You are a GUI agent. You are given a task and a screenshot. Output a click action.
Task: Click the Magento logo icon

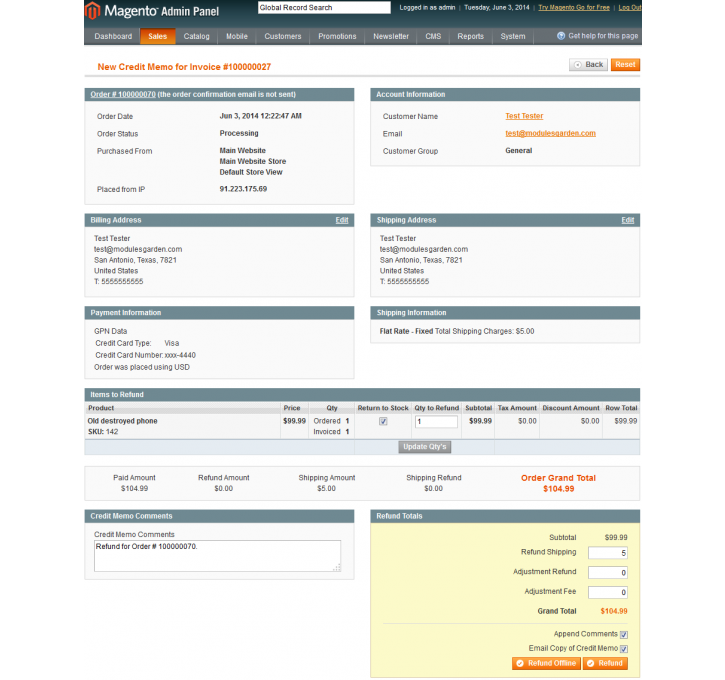coord(92,10)
